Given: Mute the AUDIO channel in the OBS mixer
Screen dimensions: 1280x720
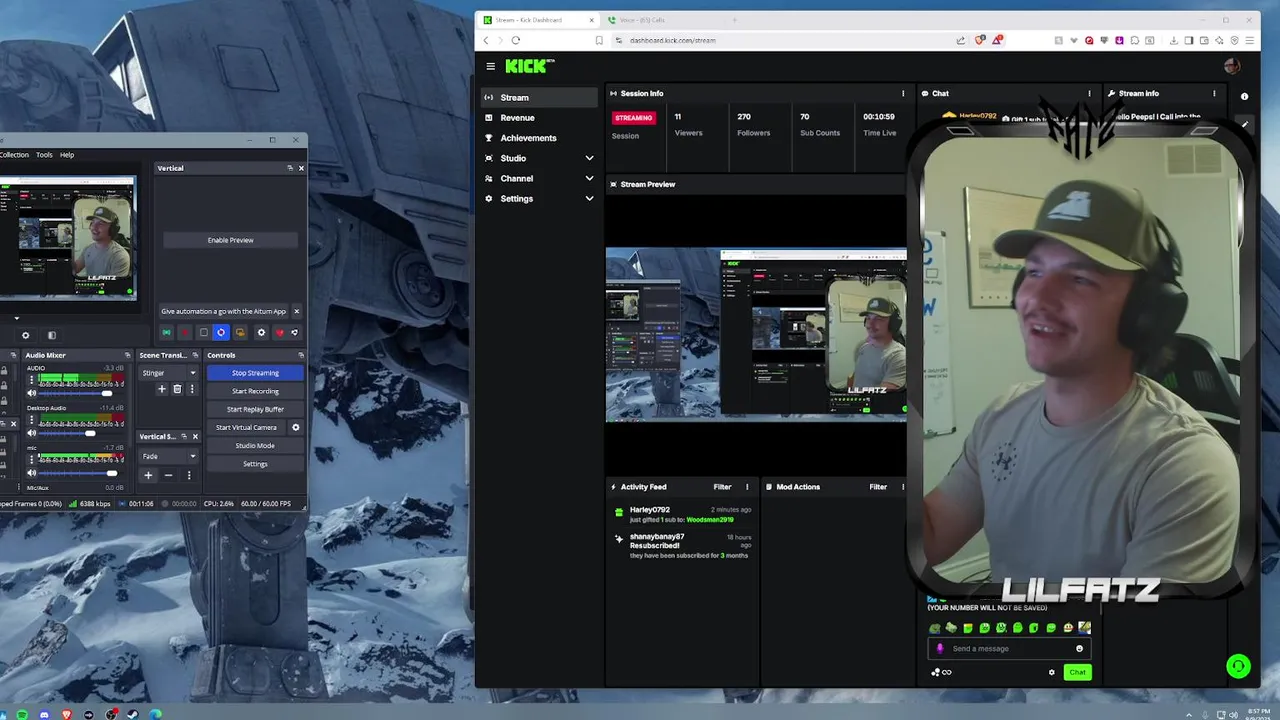Looking at the screenshot, I should coord(31,393).
